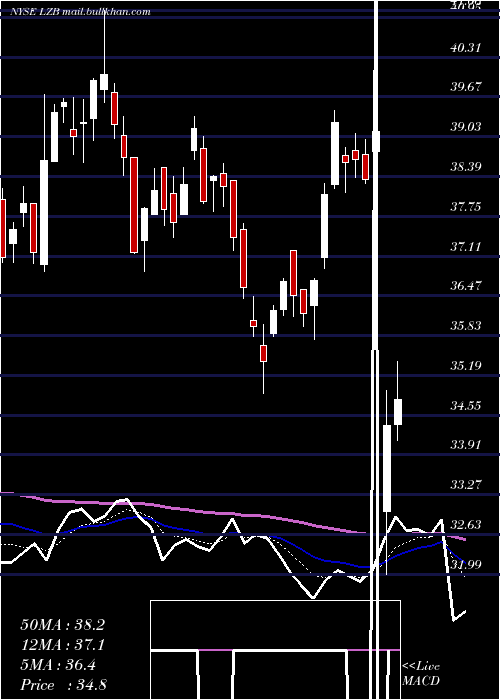The image size is (500, 700).
Task: Click the <<Live MACD label
Action: click(421, 673)
